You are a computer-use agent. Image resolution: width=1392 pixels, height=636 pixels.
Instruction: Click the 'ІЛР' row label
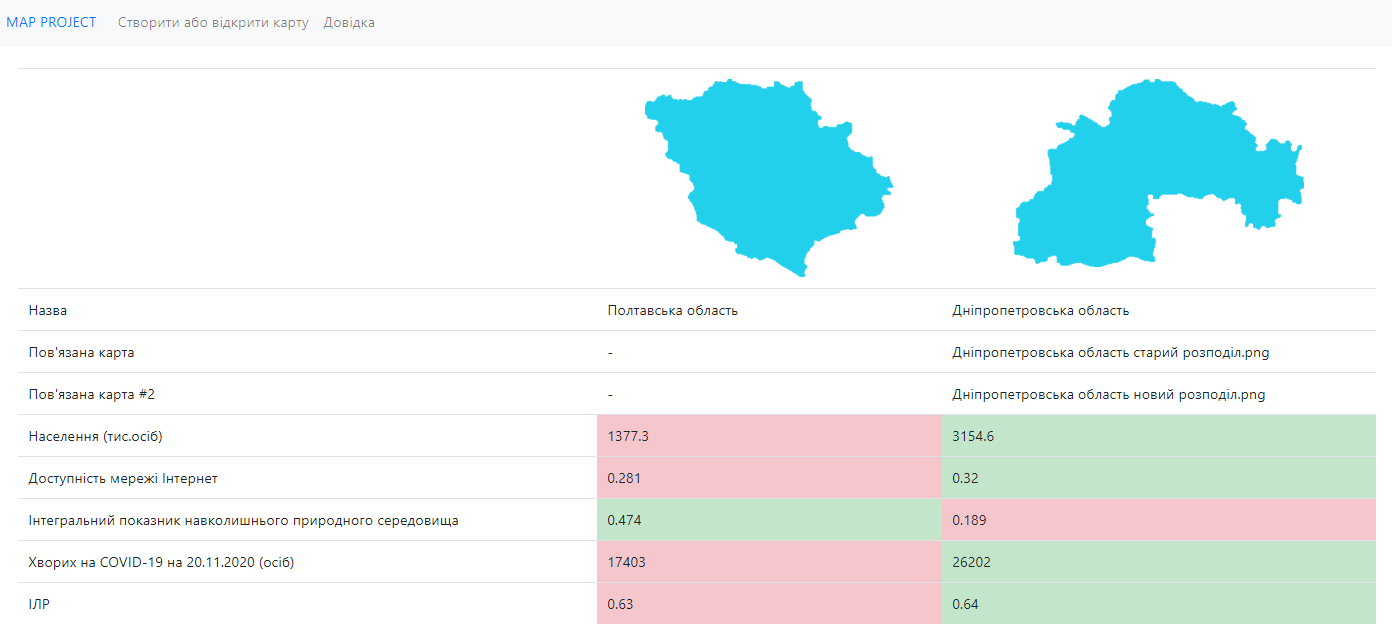coord(38,604)
